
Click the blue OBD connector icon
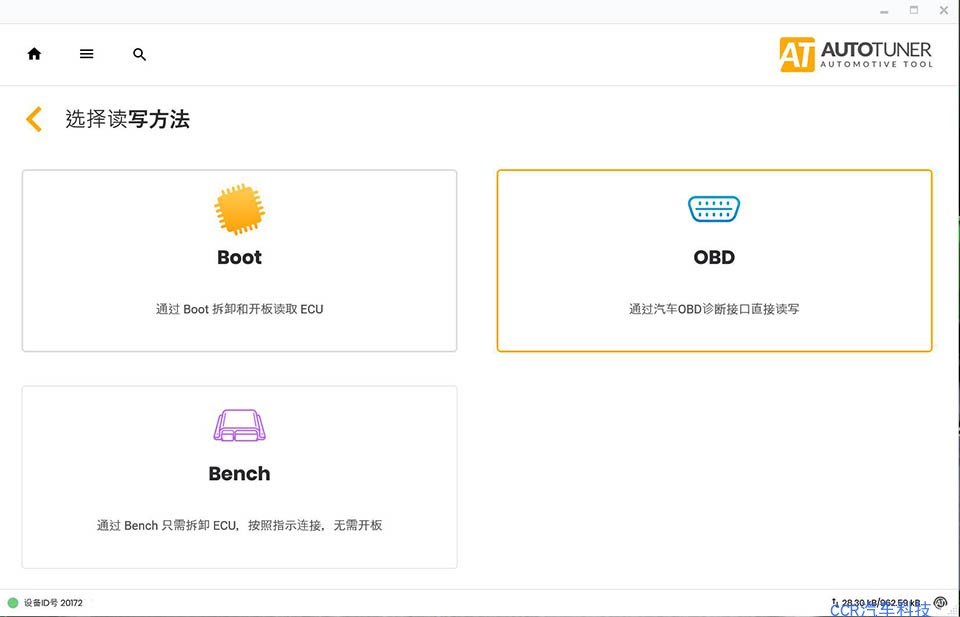714,209
